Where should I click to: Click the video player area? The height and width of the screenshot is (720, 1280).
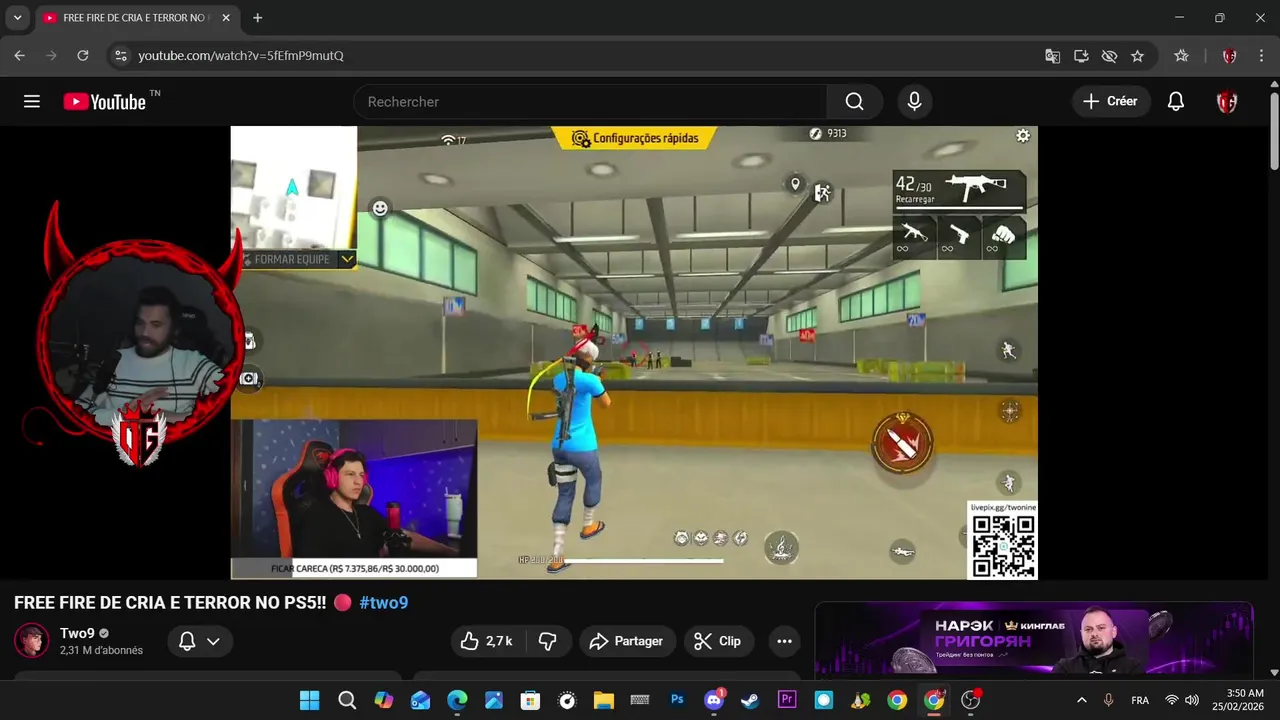(x=634, y=352)
